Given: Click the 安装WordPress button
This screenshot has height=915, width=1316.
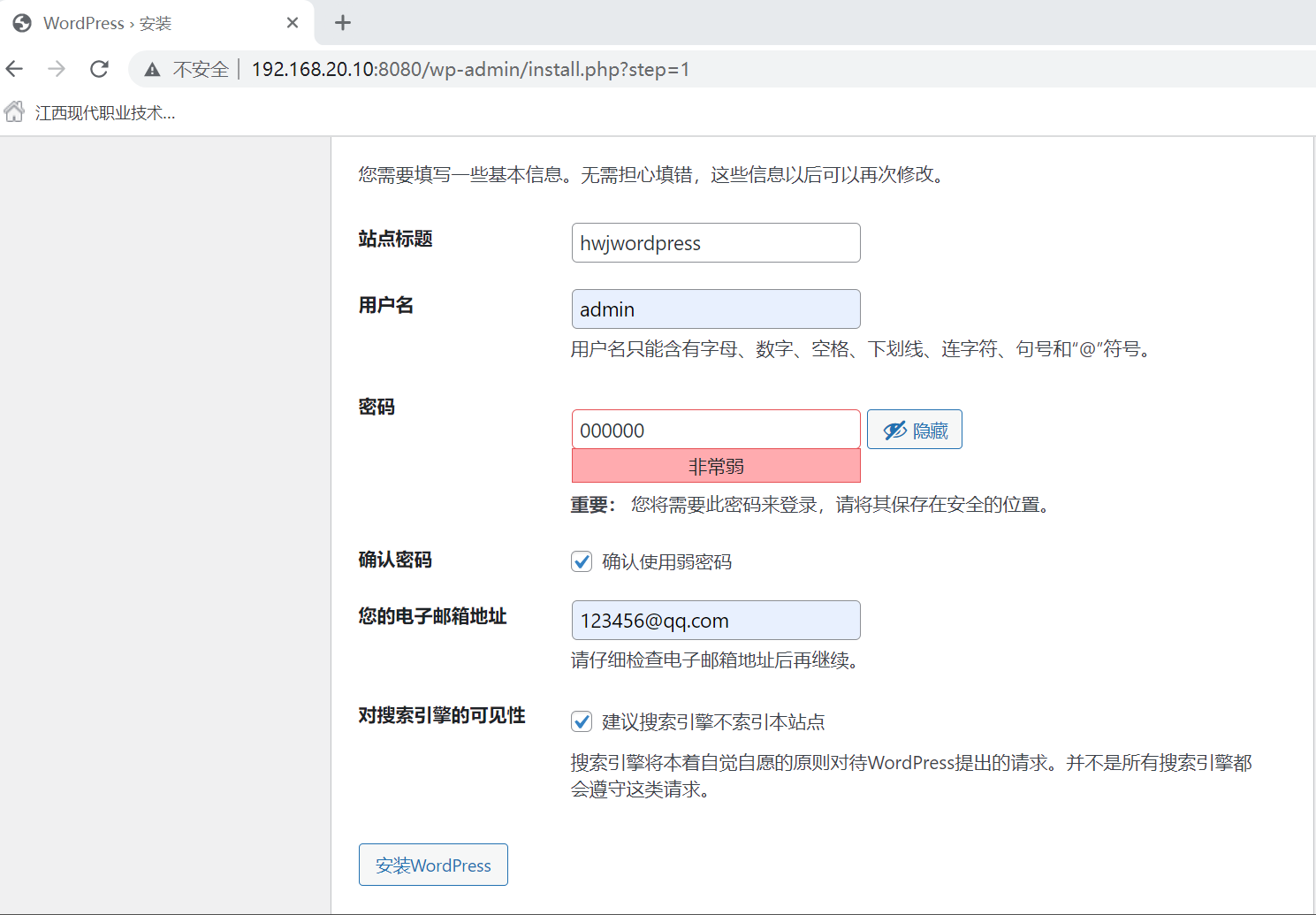Looking at the screenshot, I should pyautogui.click(x=433, y=865).
